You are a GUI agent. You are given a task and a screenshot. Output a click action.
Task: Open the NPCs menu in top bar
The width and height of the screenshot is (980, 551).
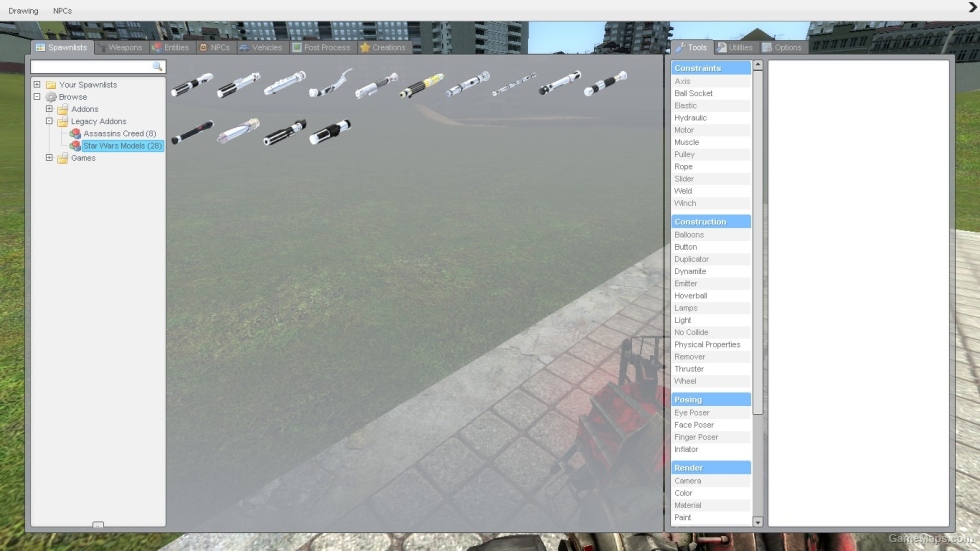click(62, 11)
